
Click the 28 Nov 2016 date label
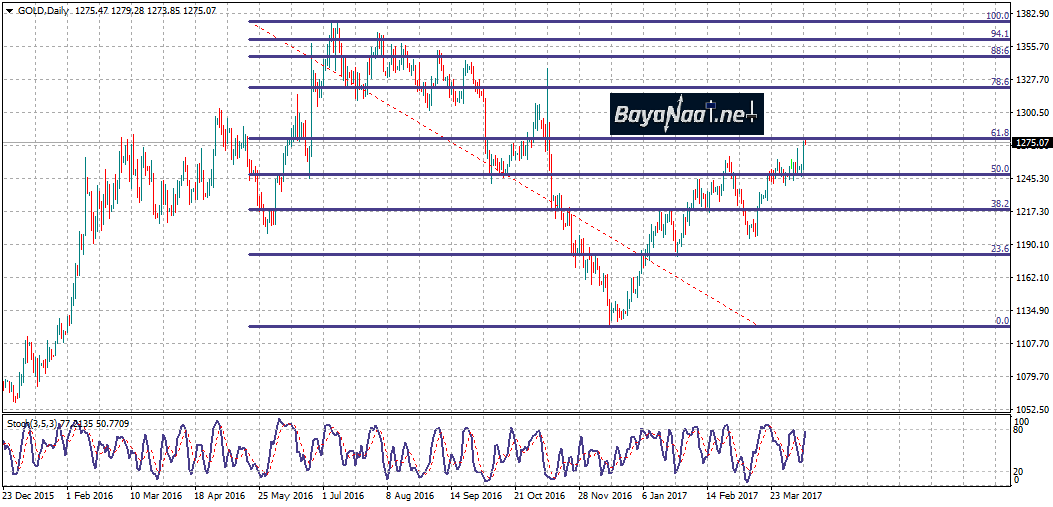tap(604, 495)
